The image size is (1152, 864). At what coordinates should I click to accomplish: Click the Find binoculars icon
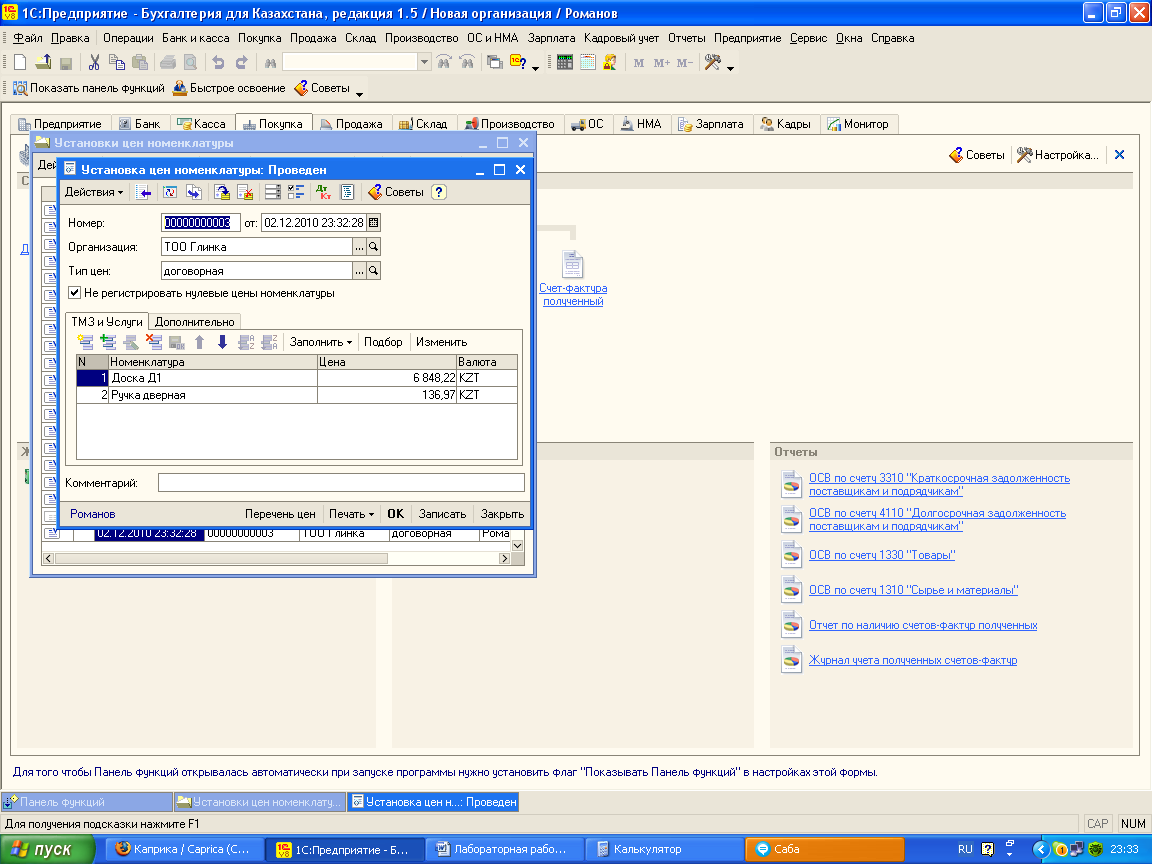click(x=270, y=62)
